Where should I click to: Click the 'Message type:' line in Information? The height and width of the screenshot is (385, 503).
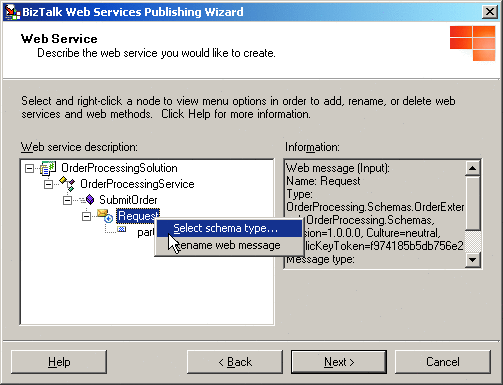click(320, 259)
